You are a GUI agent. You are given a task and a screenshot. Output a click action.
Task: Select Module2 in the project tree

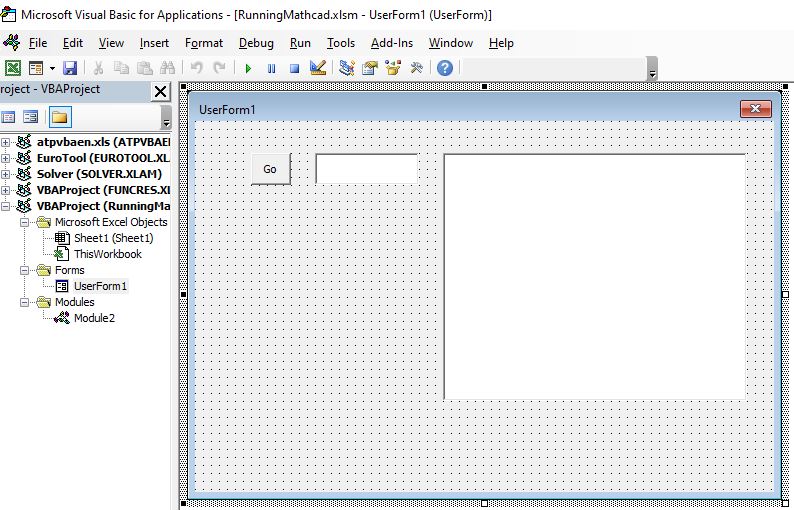[94, 318]
